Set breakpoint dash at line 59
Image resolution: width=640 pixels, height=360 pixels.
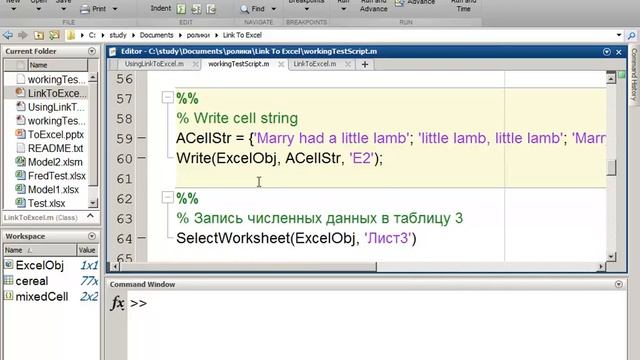click(142, 138)
